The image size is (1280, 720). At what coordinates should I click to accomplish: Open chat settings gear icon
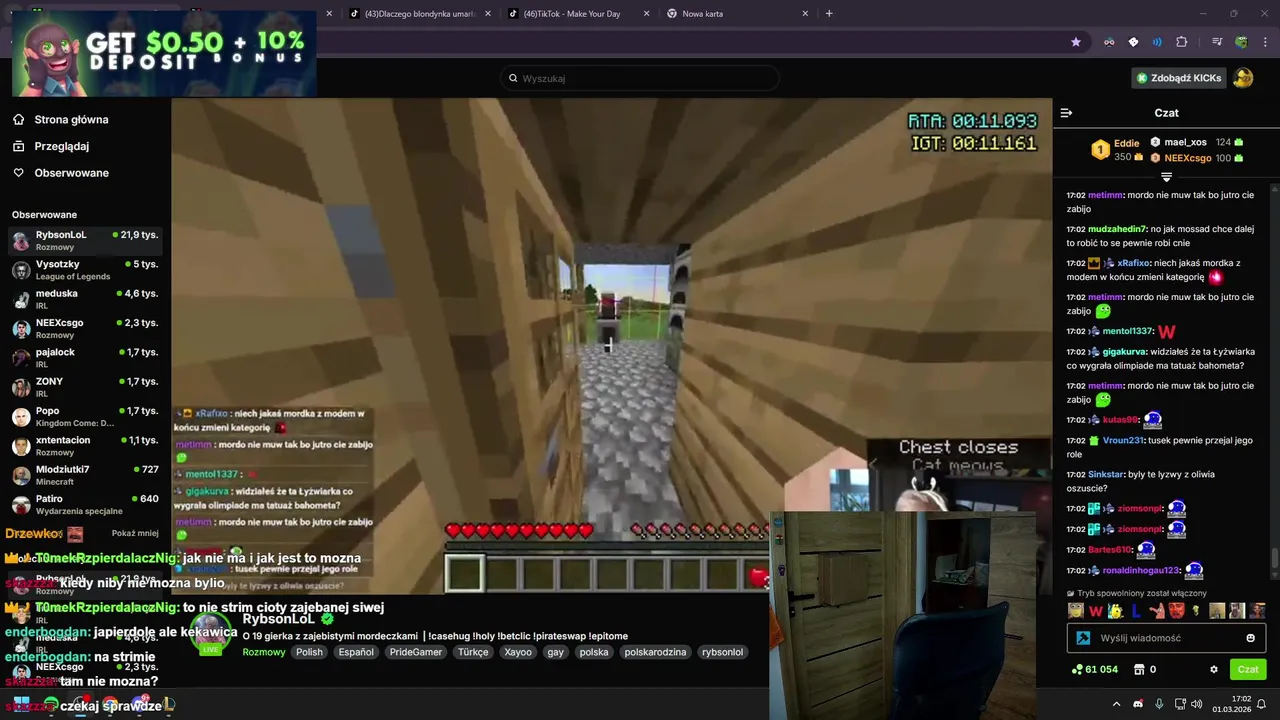pyautogui.click(x=1214, y=669)
